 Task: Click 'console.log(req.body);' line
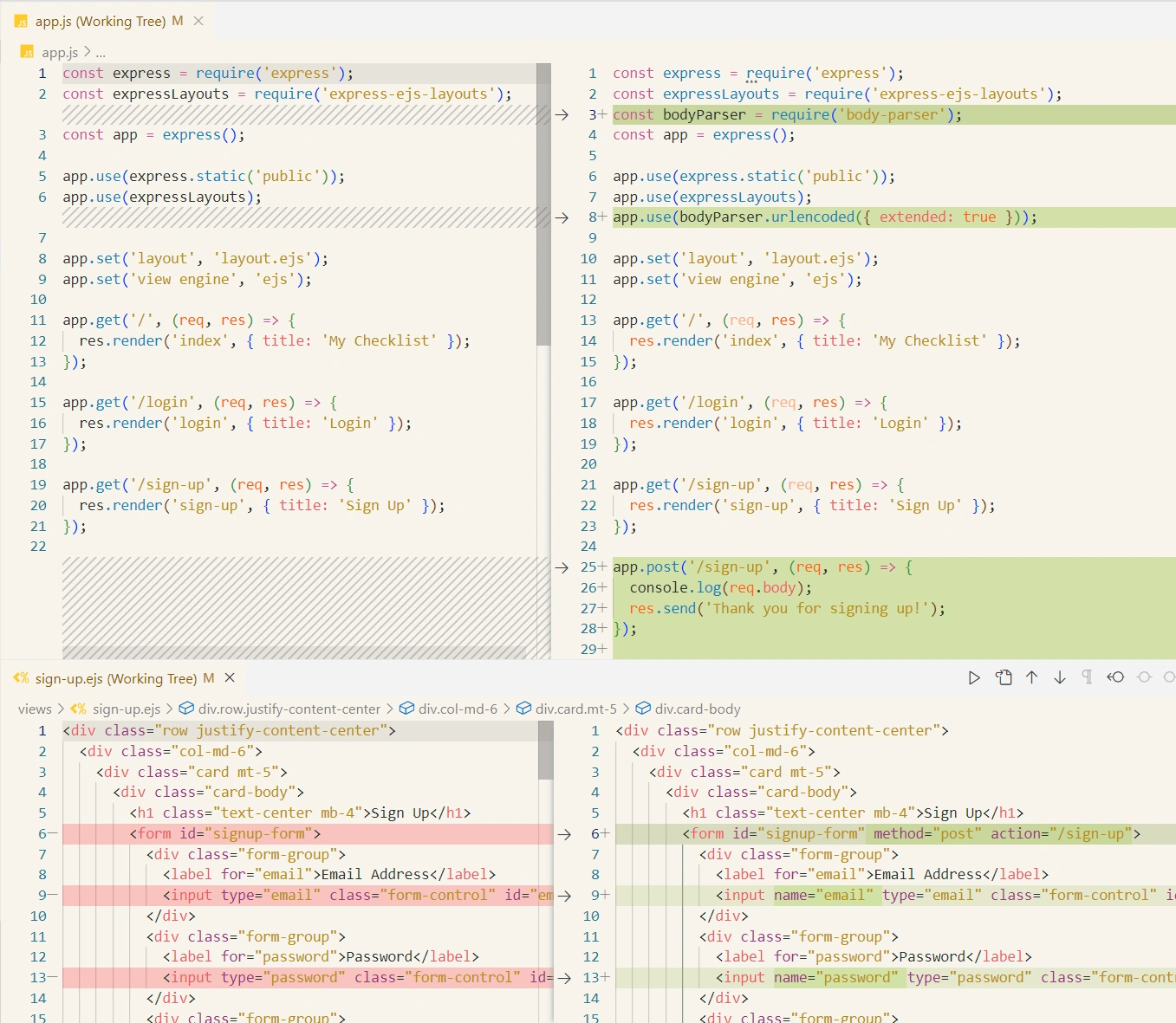coord(721,588)
